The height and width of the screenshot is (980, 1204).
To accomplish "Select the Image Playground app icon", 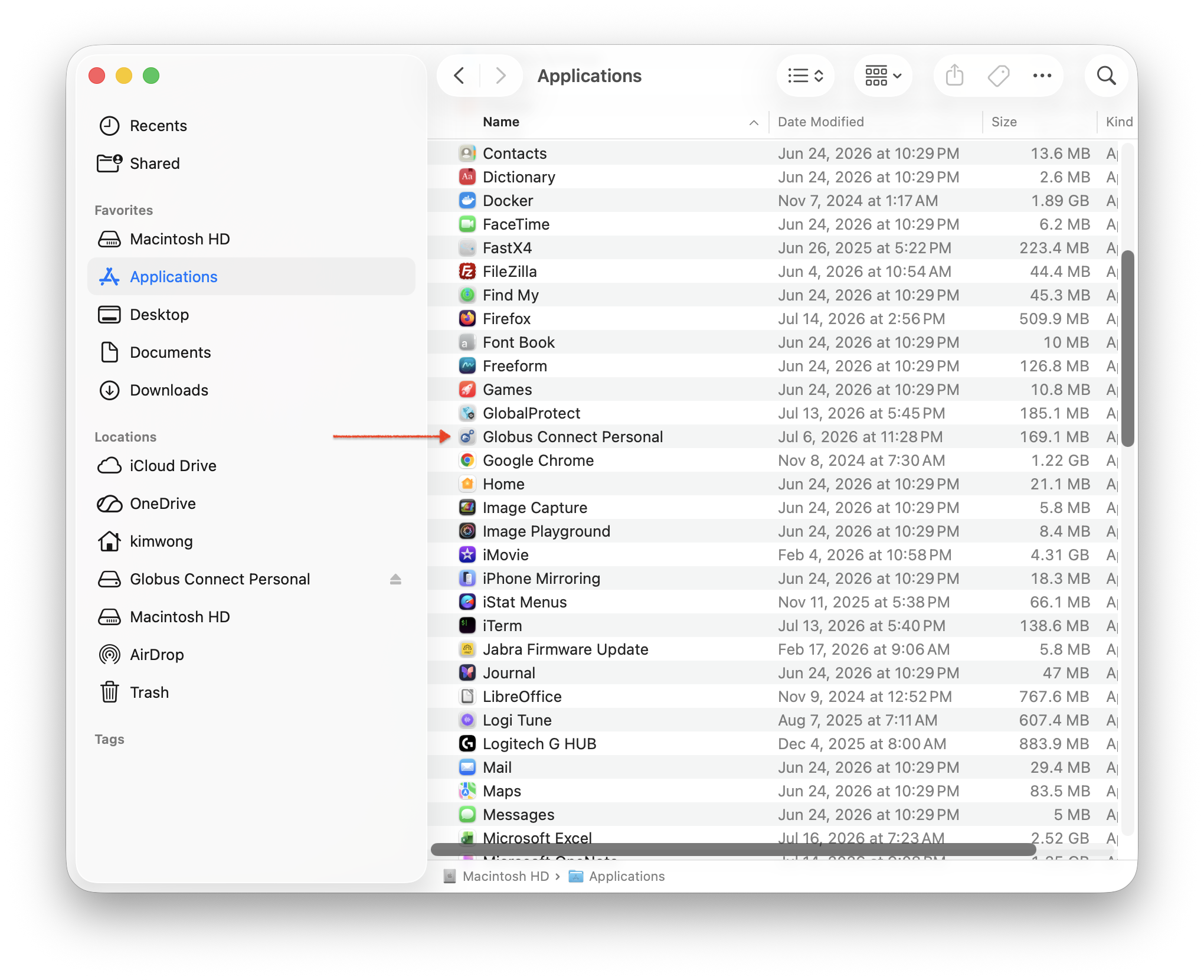I will point(467,531).
